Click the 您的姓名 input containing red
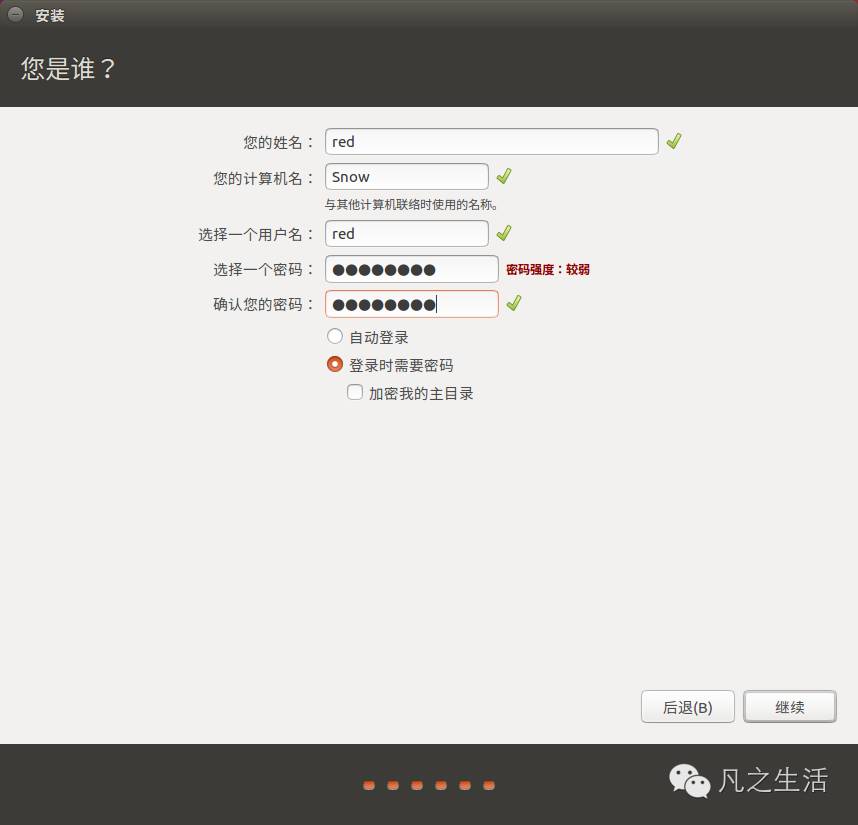 click(x=491, y=141)
